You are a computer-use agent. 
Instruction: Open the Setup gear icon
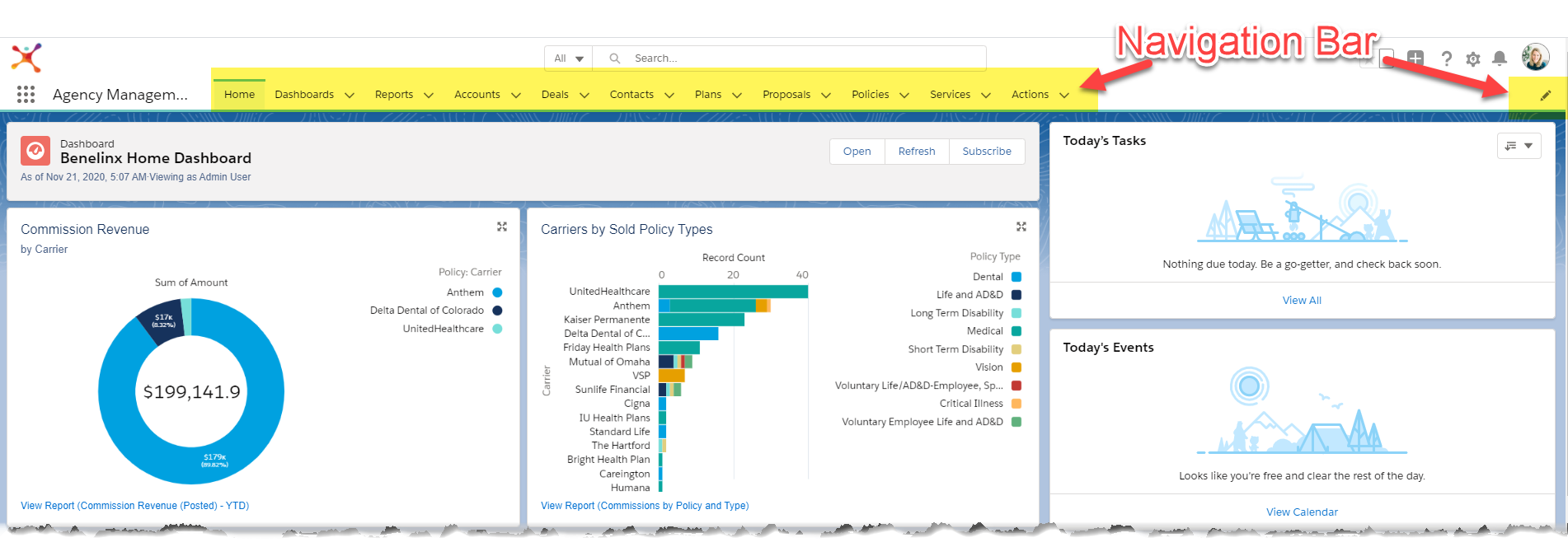point(1473,58)
